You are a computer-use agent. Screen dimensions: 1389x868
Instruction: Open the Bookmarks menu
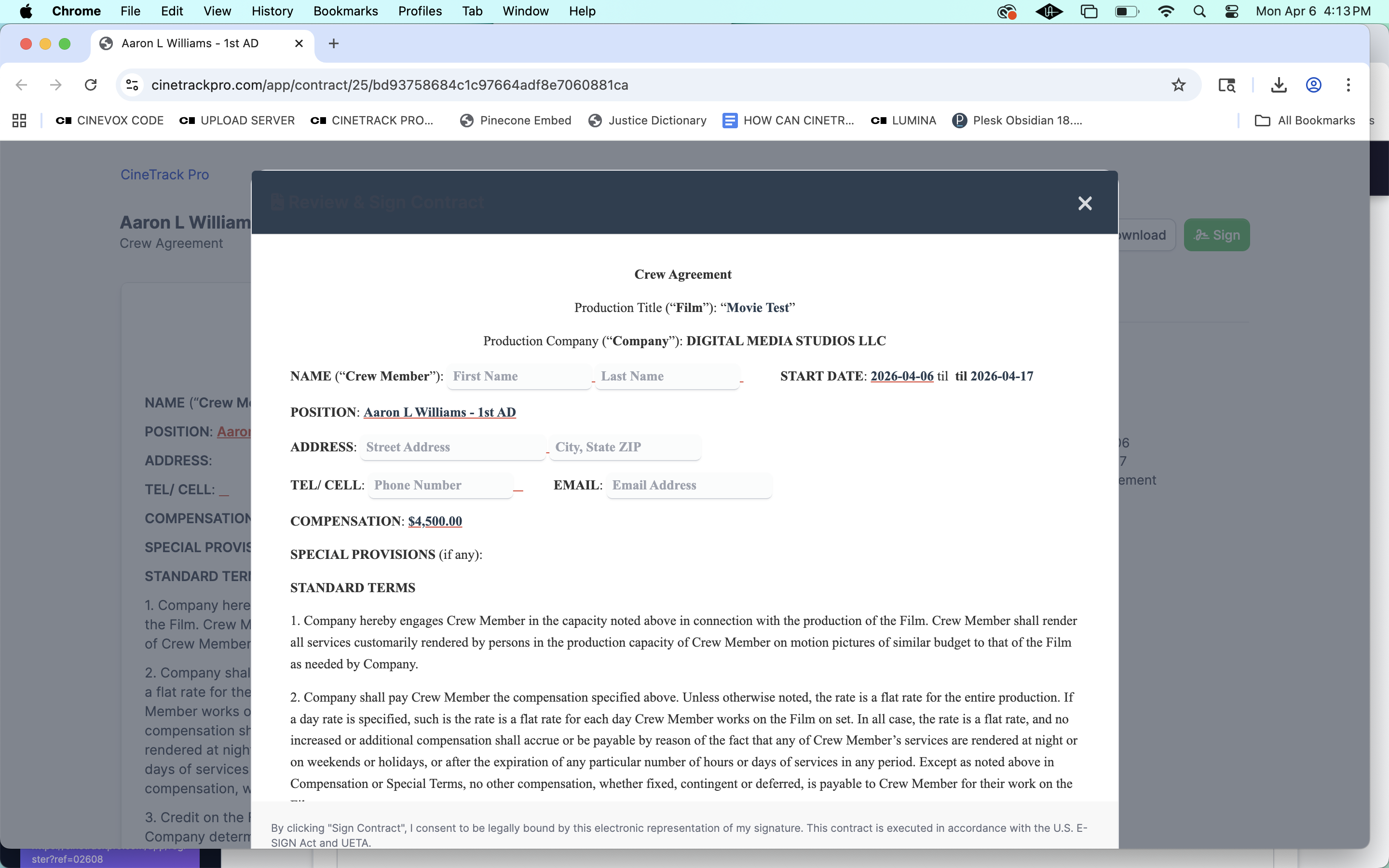coord(345,11)
